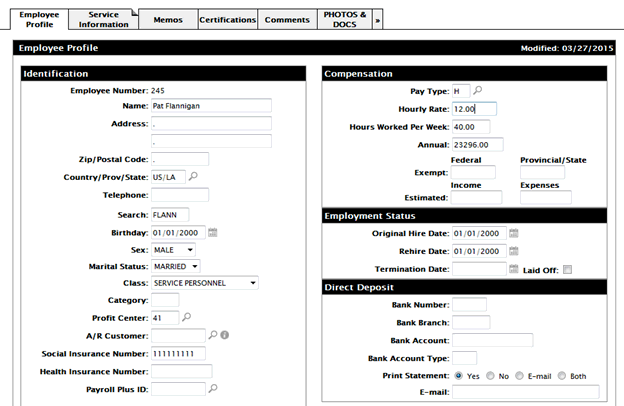
Task: Open the Country/Prov/State lookup magnifier
Action: pyautogui.click(x=194, y=176)
